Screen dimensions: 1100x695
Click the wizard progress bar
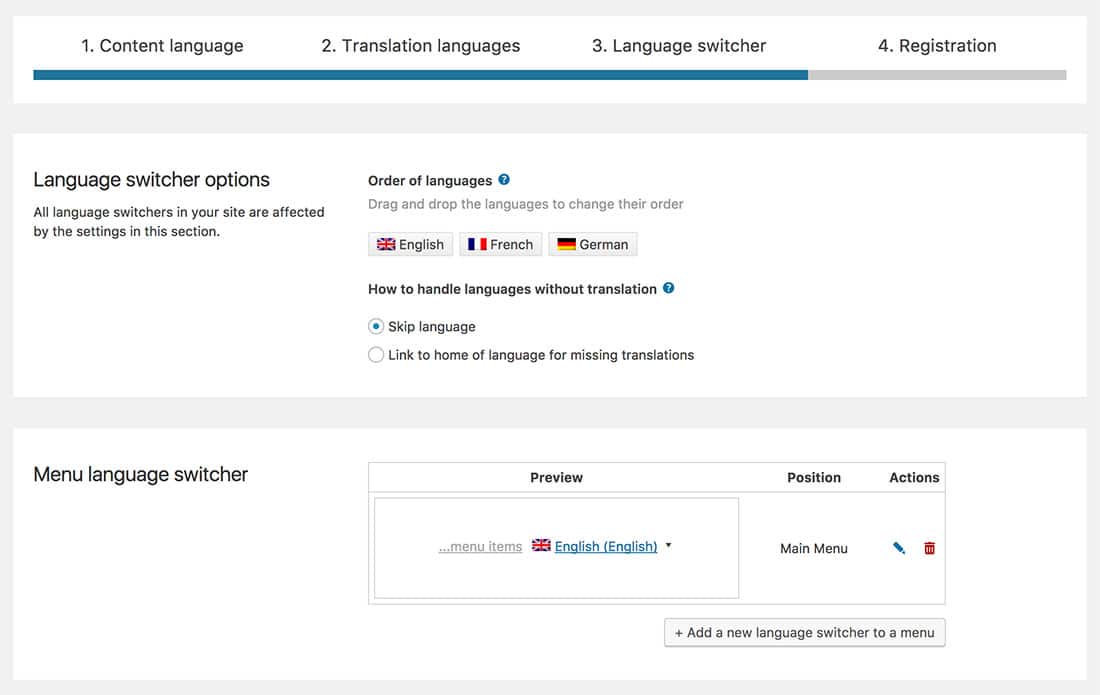pyautogui.click(x=550, y=75)
